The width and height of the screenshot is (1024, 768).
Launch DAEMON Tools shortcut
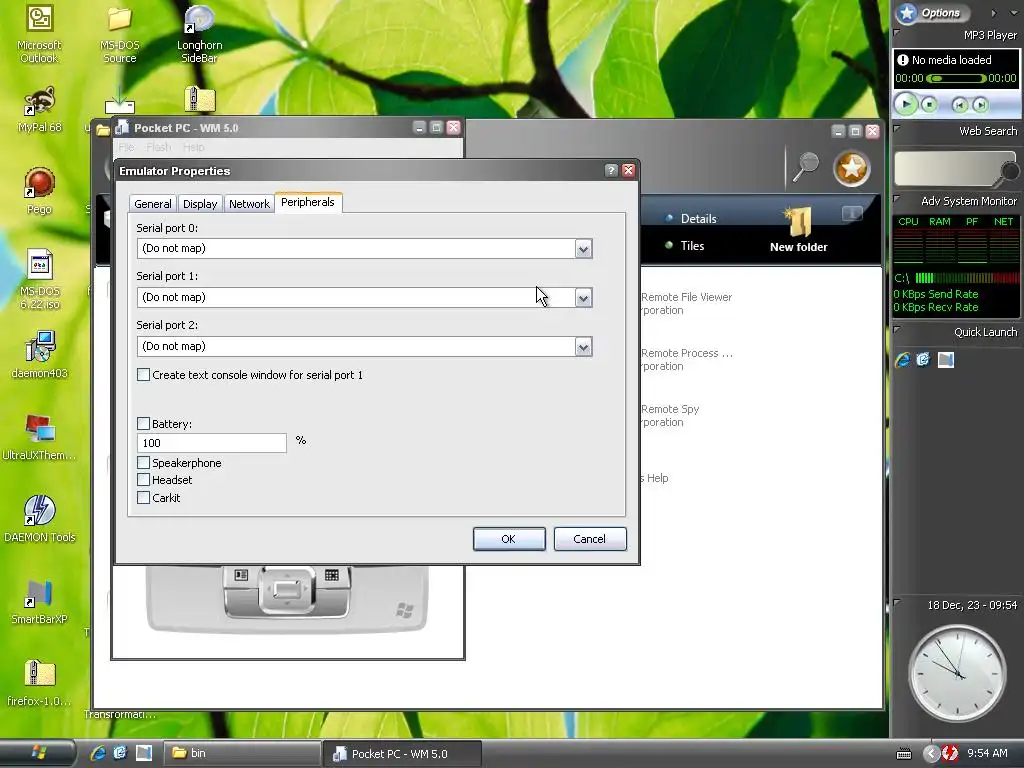pos(39,519)
